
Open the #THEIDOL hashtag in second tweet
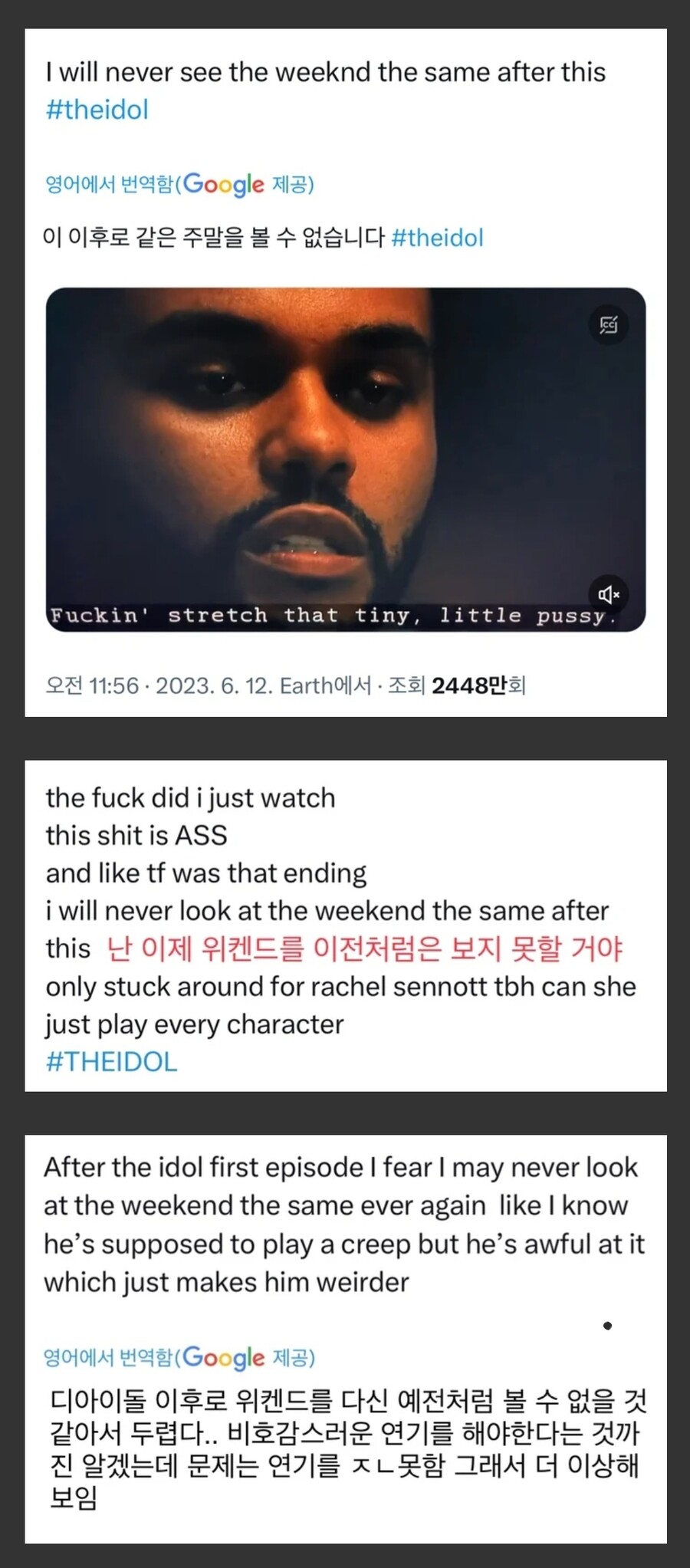111,1062
